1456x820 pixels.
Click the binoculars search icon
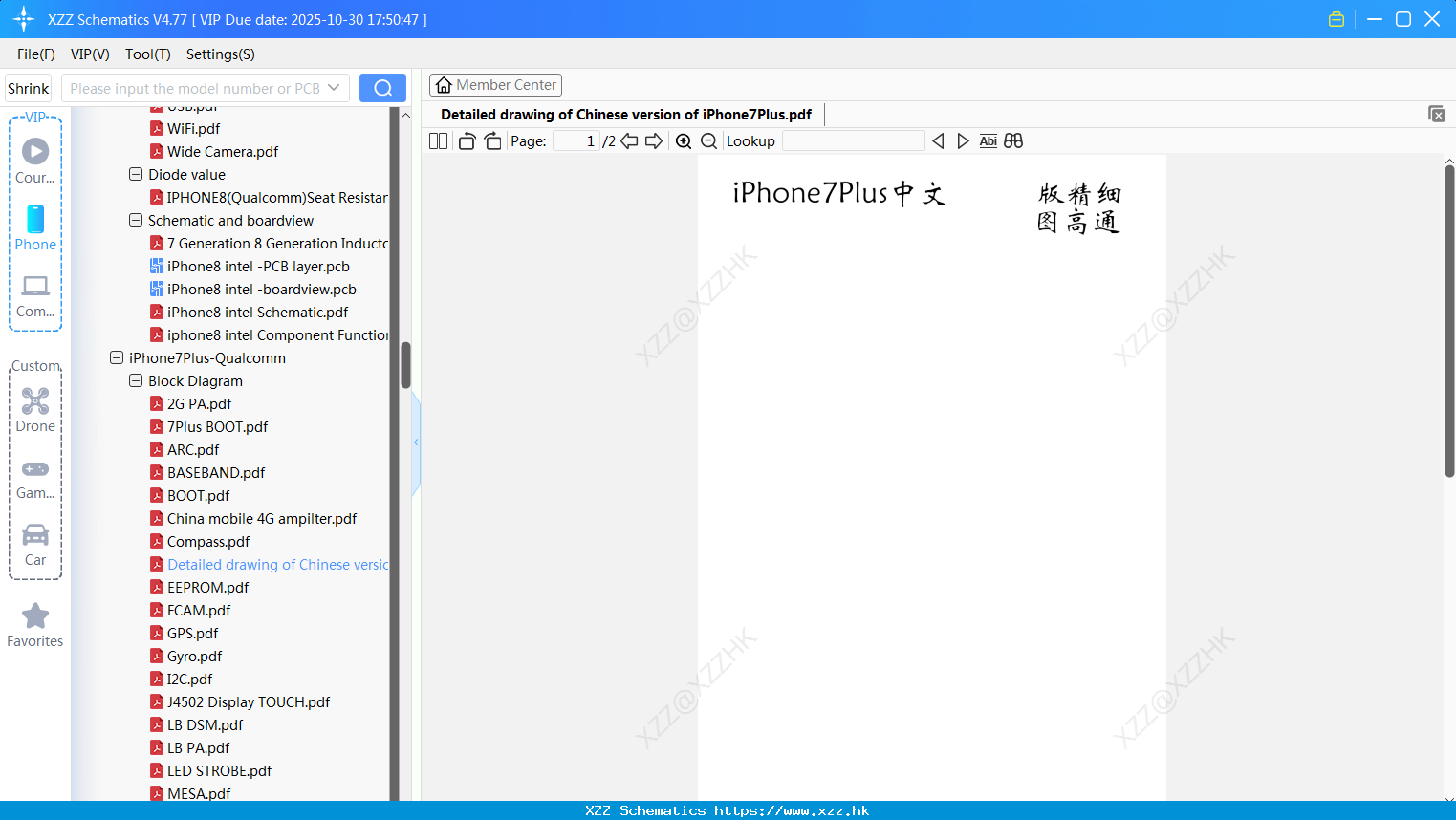(1013, 140)
